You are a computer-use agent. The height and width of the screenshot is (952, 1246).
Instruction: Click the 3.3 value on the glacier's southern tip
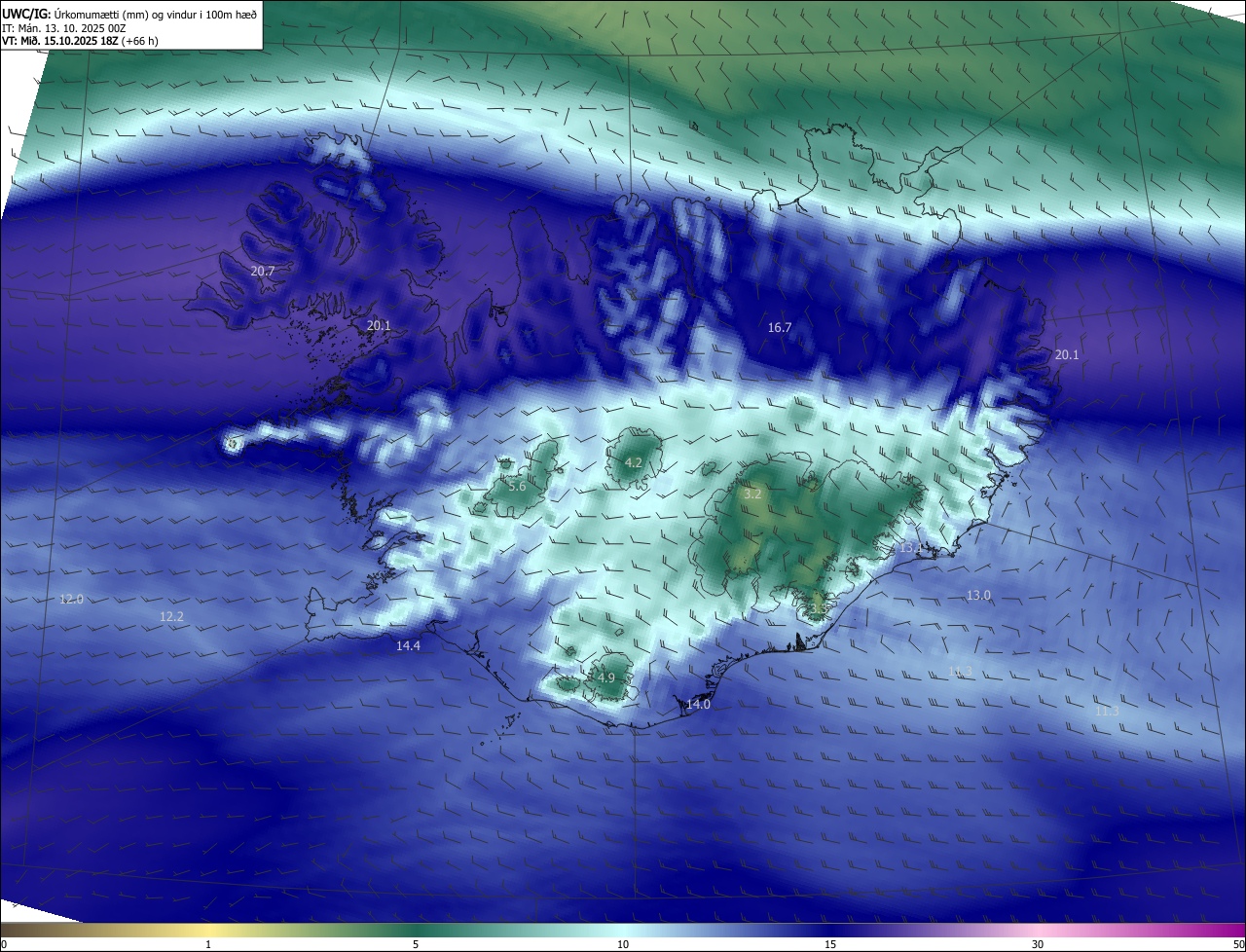click(820, 607)
